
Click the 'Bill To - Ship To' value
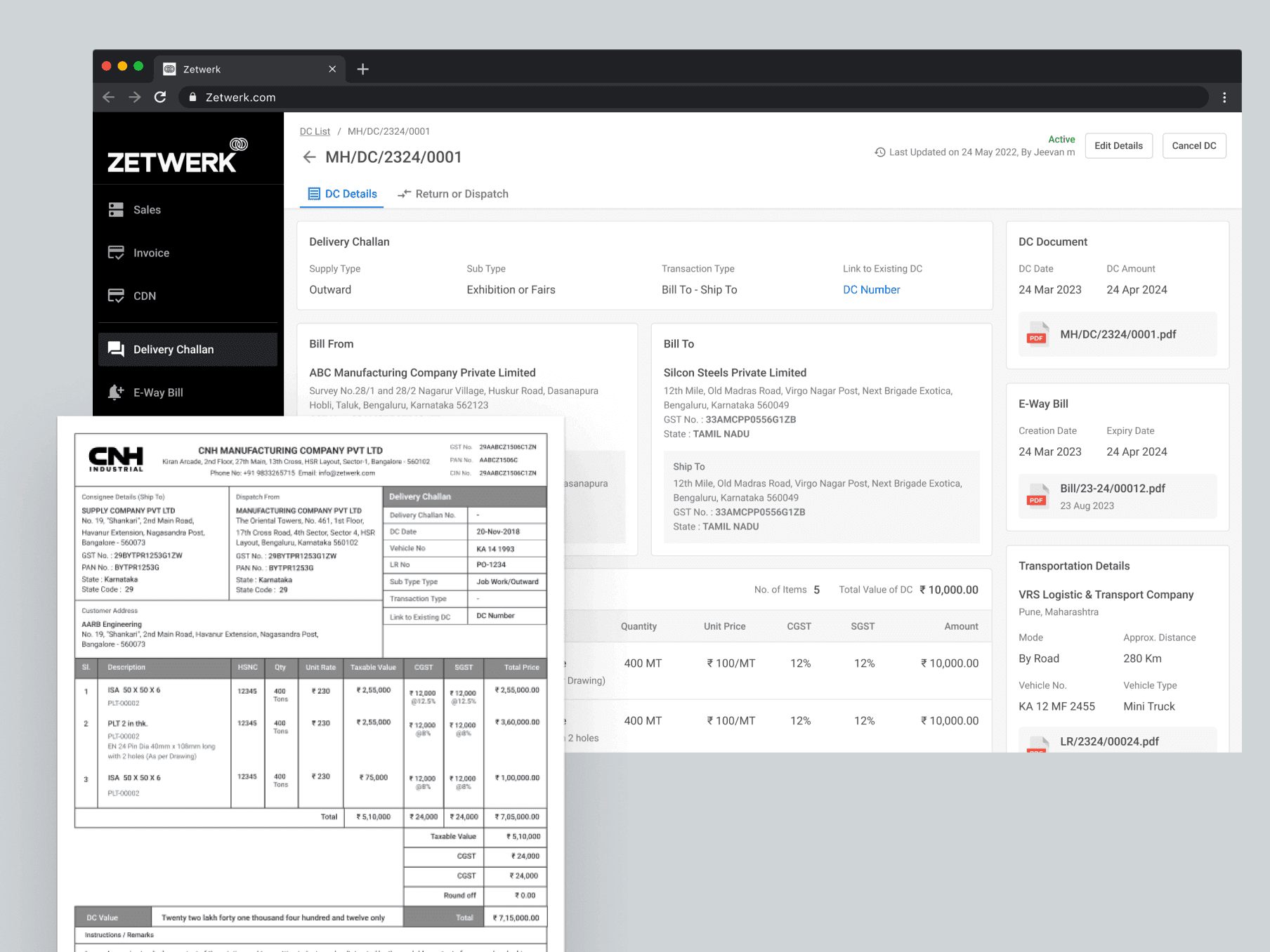coord(699,290)
